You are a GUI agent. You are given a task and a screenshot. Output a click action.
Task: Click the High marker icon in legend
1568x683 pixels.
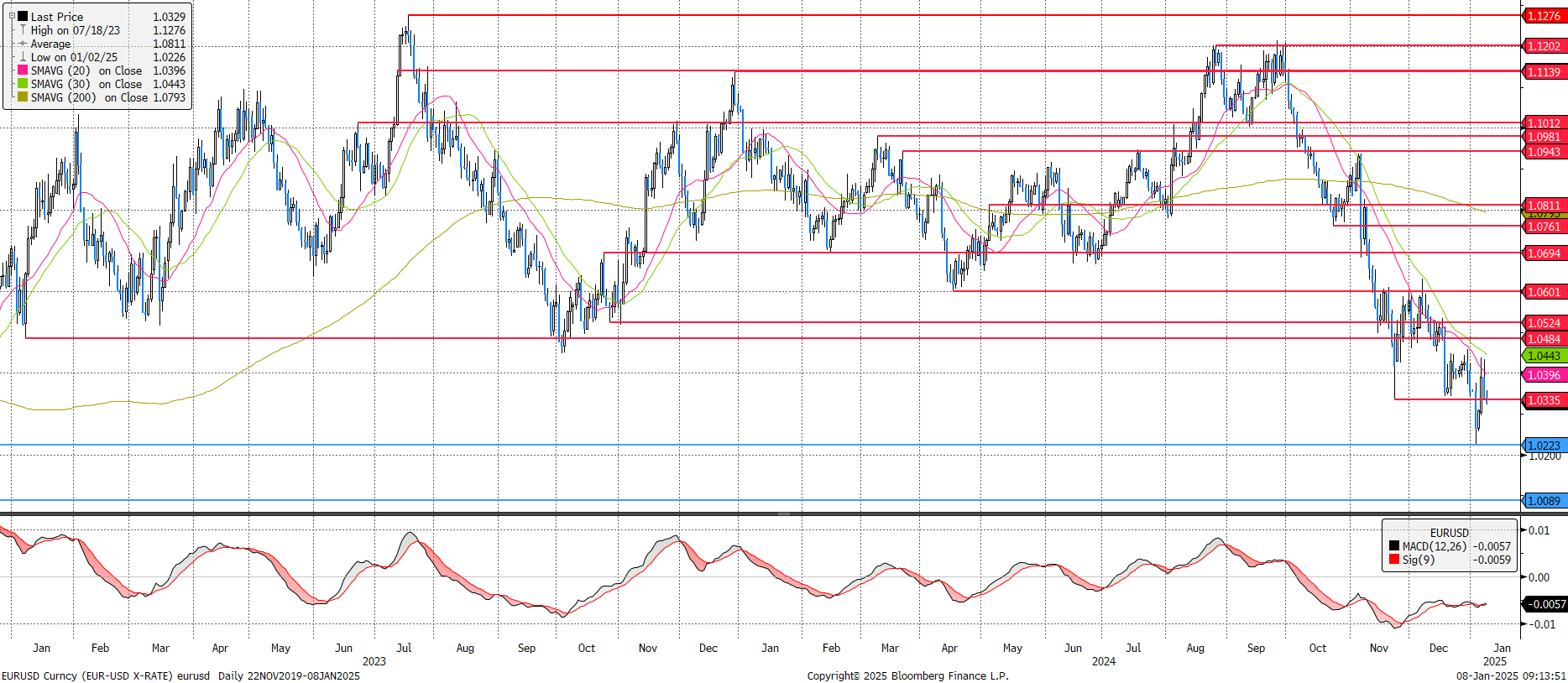[x=23, y=30]
